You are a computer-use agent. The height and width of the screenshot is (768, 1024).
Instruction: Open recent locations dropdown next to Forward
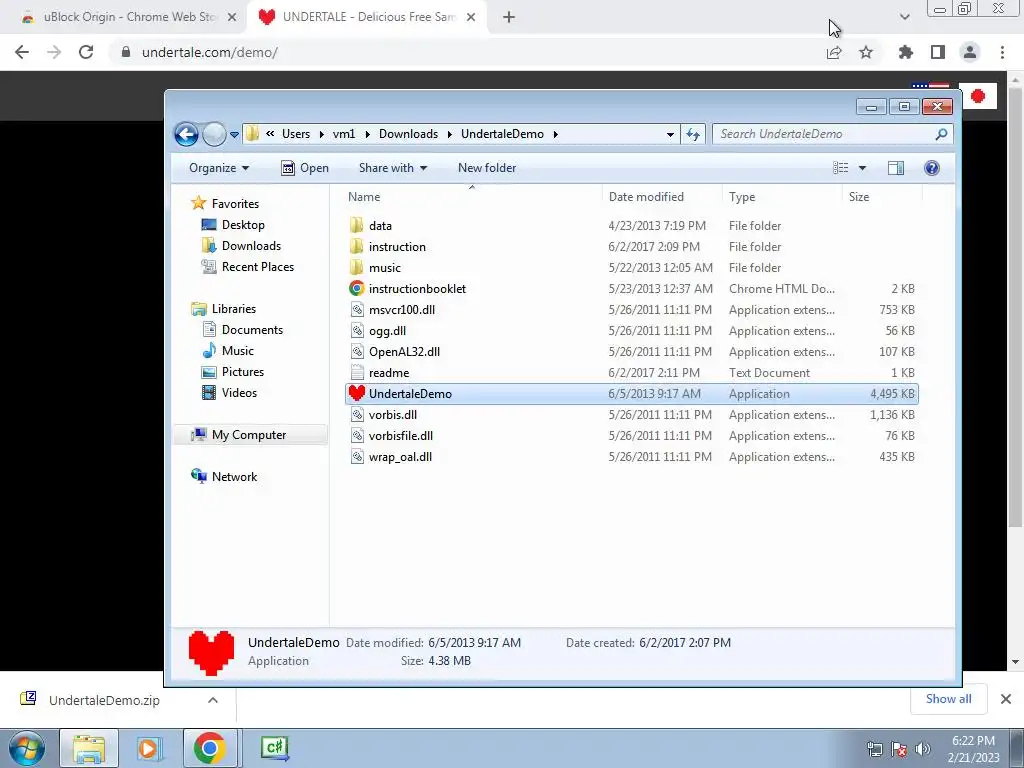[x=234, y=135]
